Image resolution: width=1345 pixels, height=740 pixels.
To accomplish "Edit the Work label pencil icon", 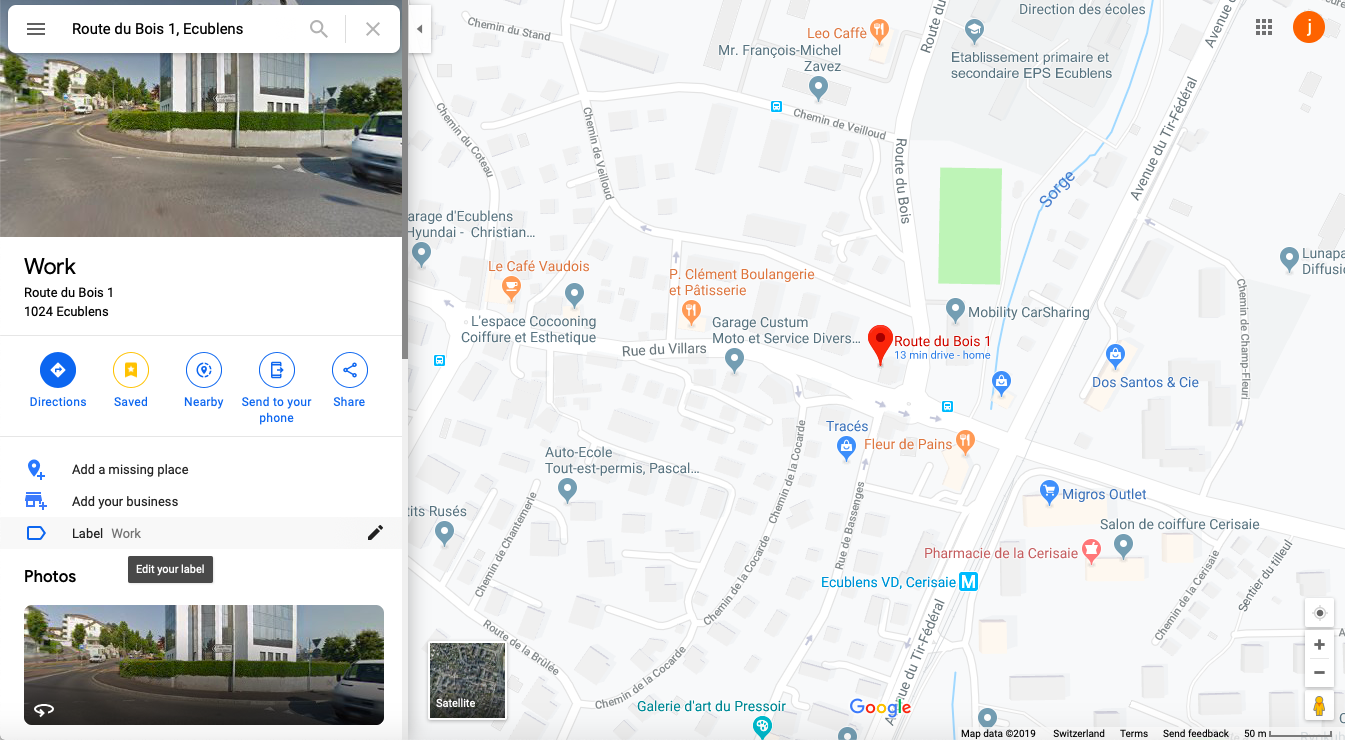I will coord(375,533).
